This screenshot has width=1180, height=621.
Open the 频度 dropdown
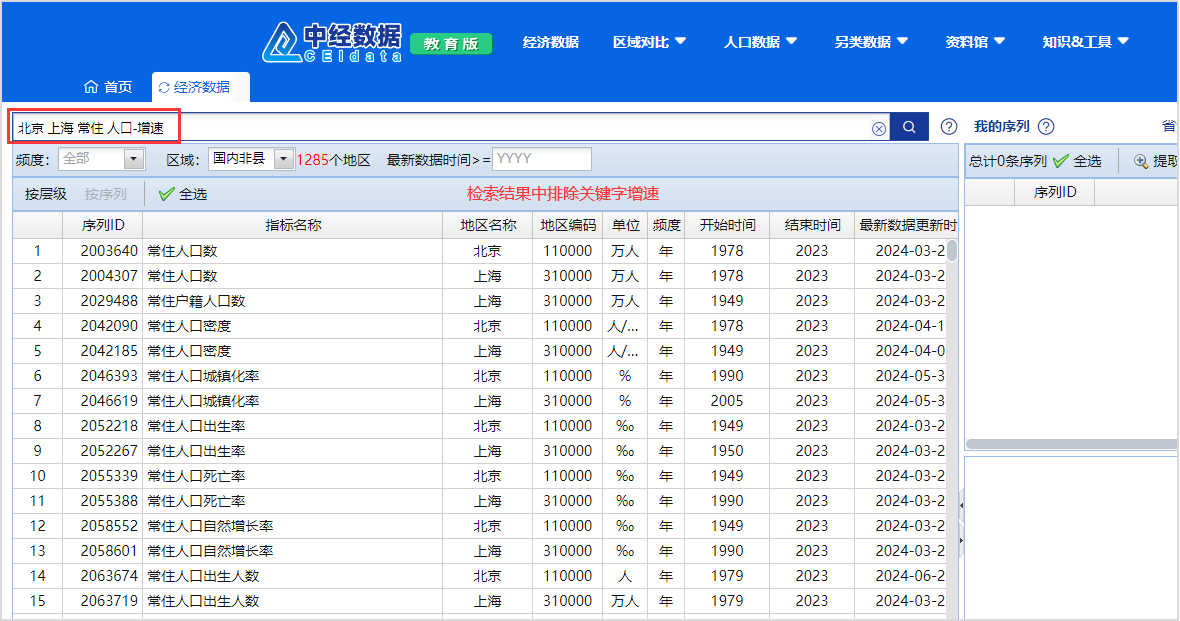134,159
